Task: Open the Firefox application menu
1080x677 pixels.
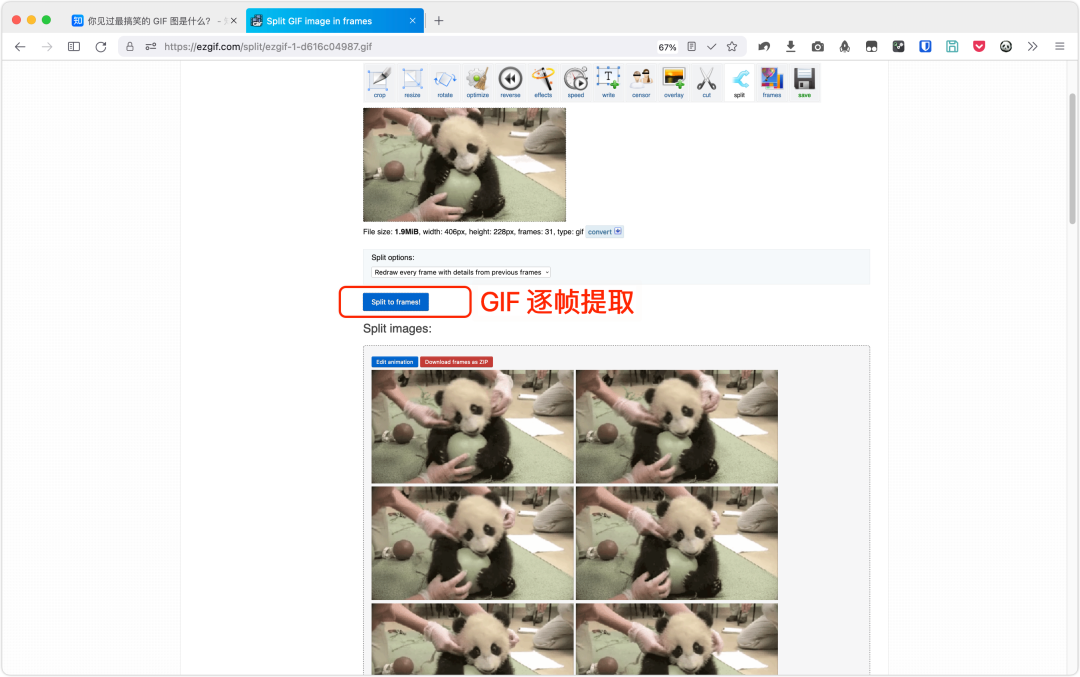Action: pos(1059,47)
